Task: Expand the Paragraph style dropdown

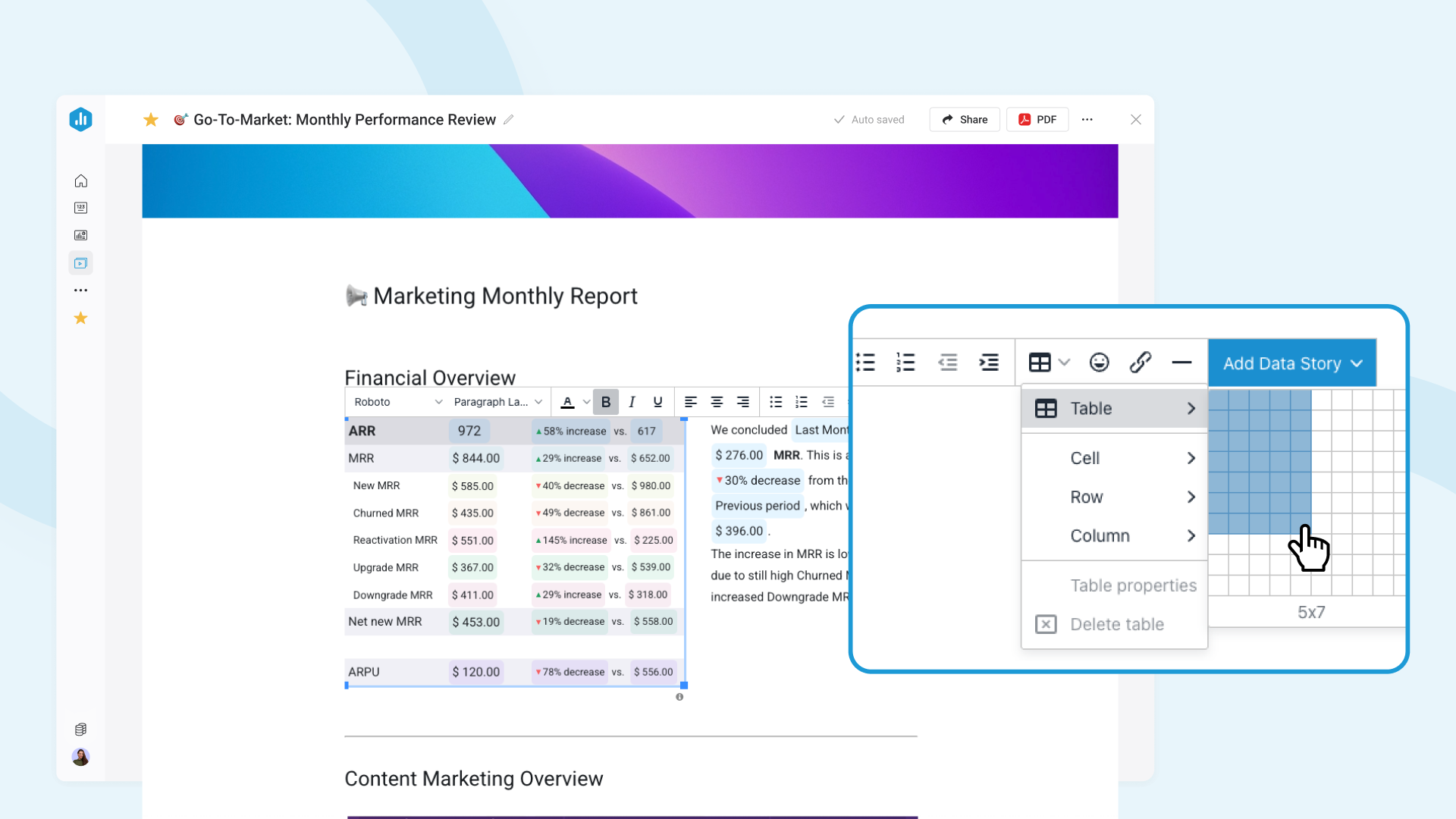Action: 497,402
